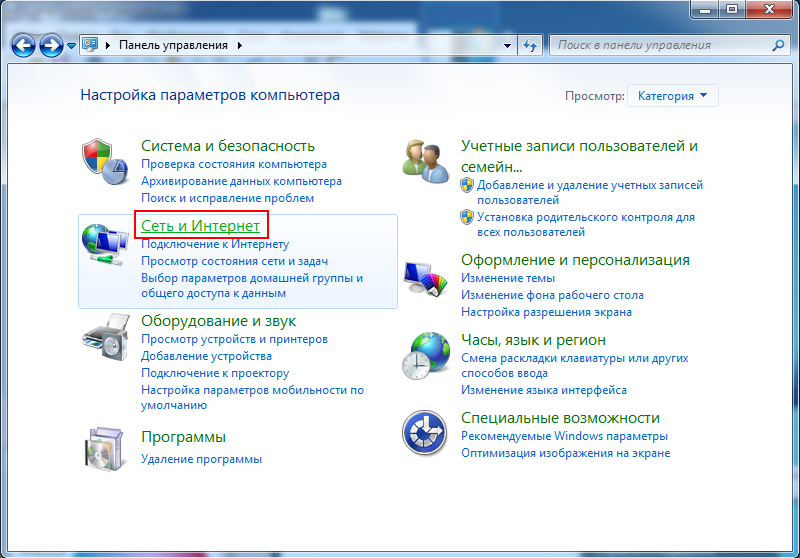Go back using the Back arrow button
This screenshot has height=558, width=800.
point(24,45)
